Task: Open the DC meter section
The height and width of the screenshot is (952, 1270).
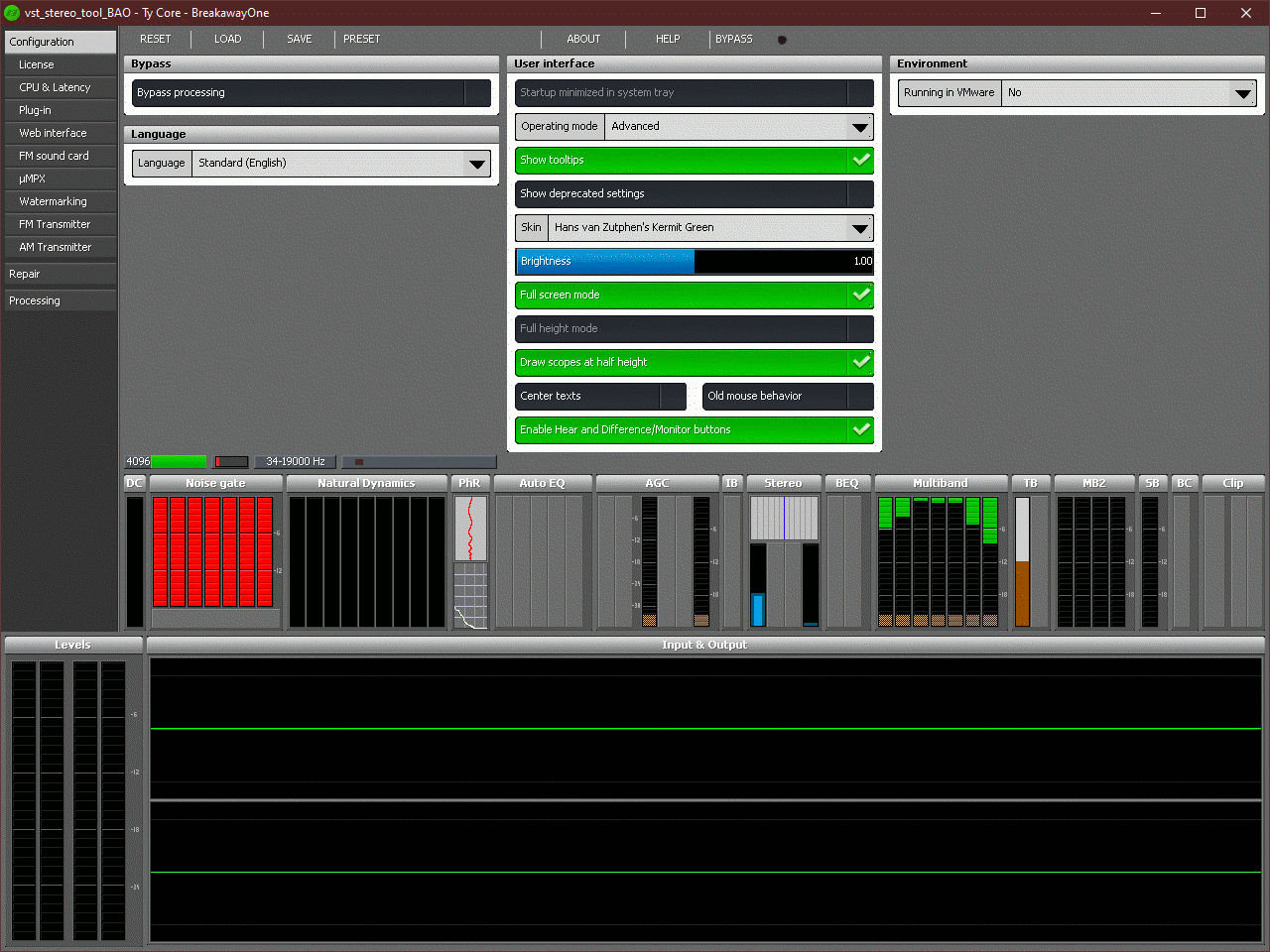Action: click(135, 483)
